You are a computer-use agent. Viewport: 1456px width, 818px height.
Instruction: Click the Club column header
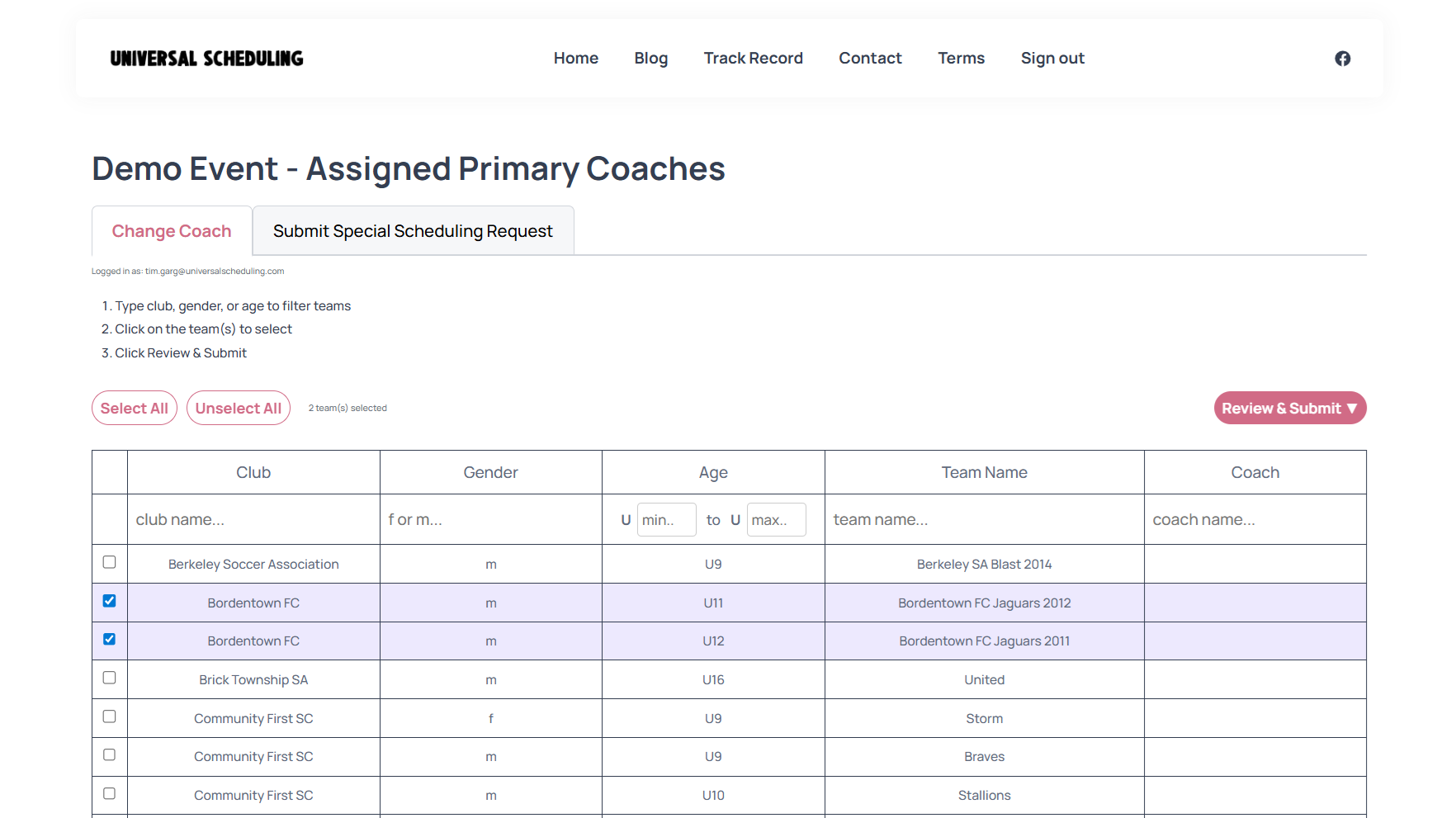(253, 472)
